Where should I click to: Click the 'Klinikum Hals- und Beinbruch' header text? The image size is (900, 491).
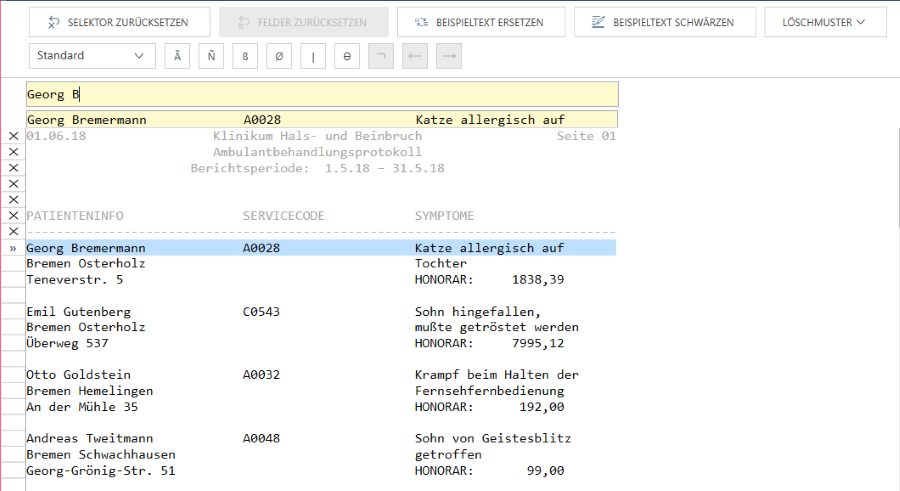[317, 136]
